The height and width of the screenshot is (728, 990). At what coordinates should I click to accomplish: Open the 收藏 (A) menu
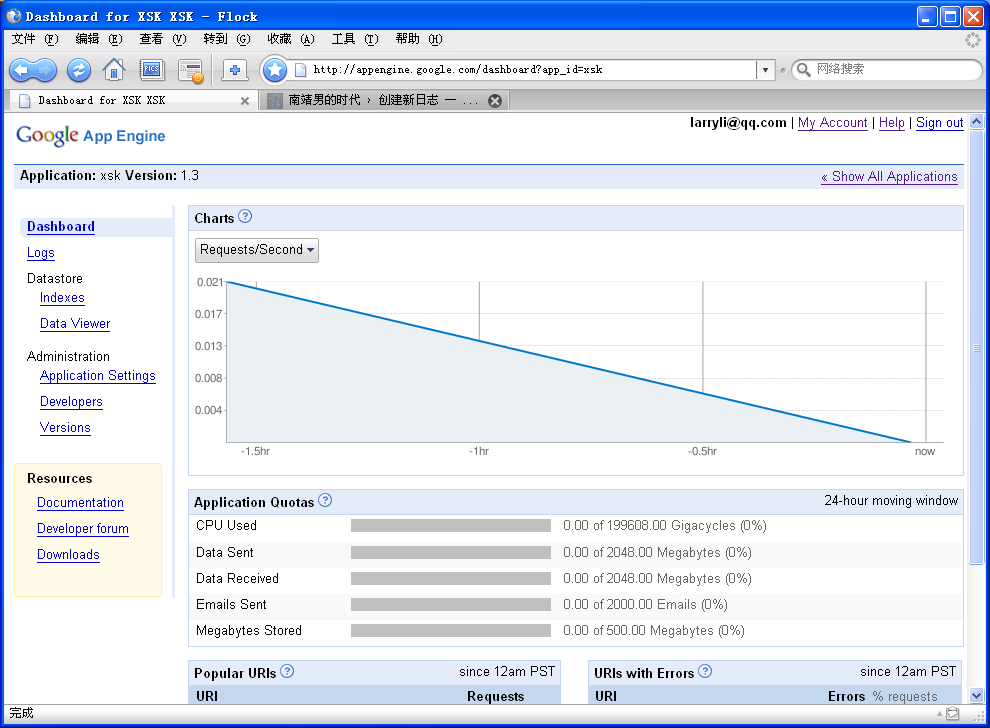[290, 39]
